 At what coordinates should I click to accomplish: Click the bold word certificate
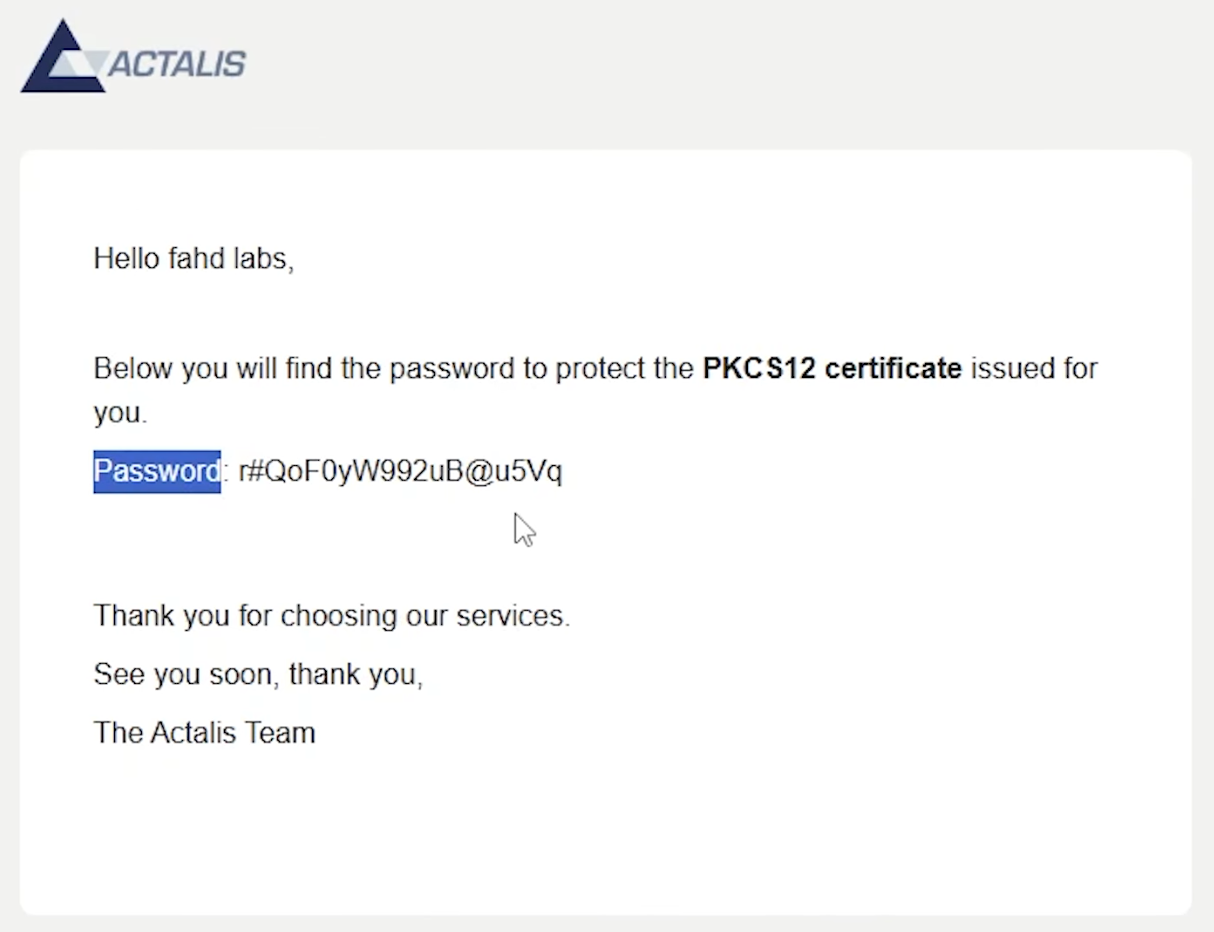click(x=893, y=369)
